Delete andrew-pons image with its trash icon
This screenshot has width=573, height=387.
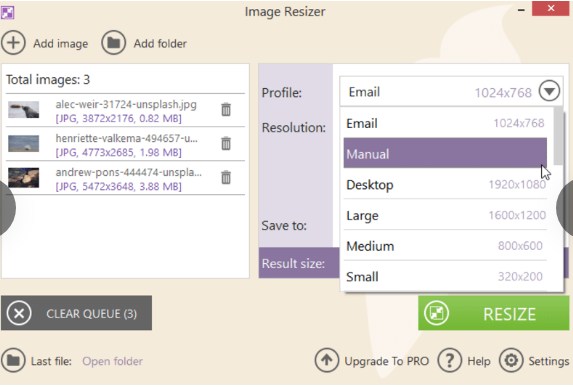226,177
